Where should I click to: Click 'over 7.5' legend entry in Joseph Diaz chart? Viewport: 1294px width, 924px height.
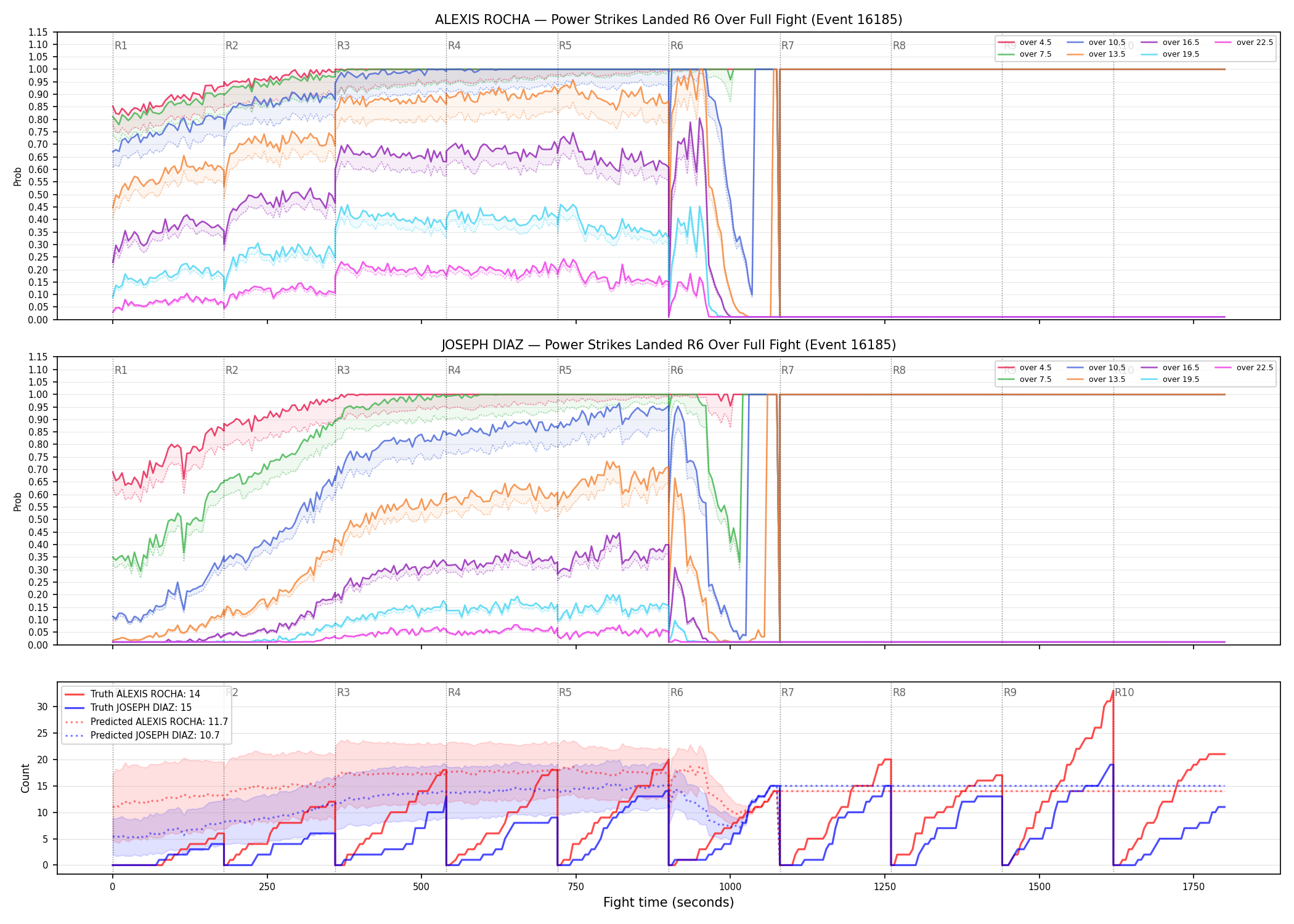(x=1025, y=379)
